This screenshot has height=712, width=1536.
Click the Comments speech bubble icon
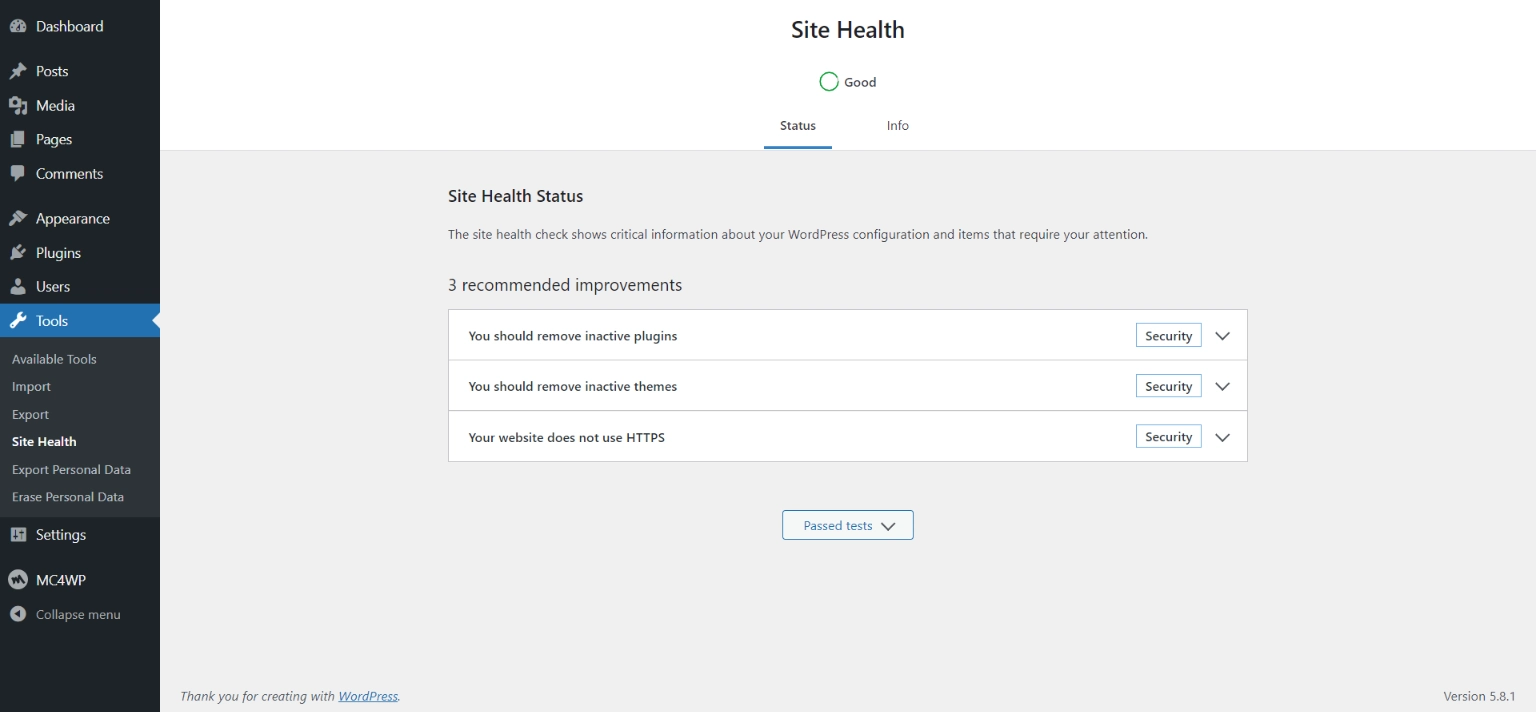(18, 173)
